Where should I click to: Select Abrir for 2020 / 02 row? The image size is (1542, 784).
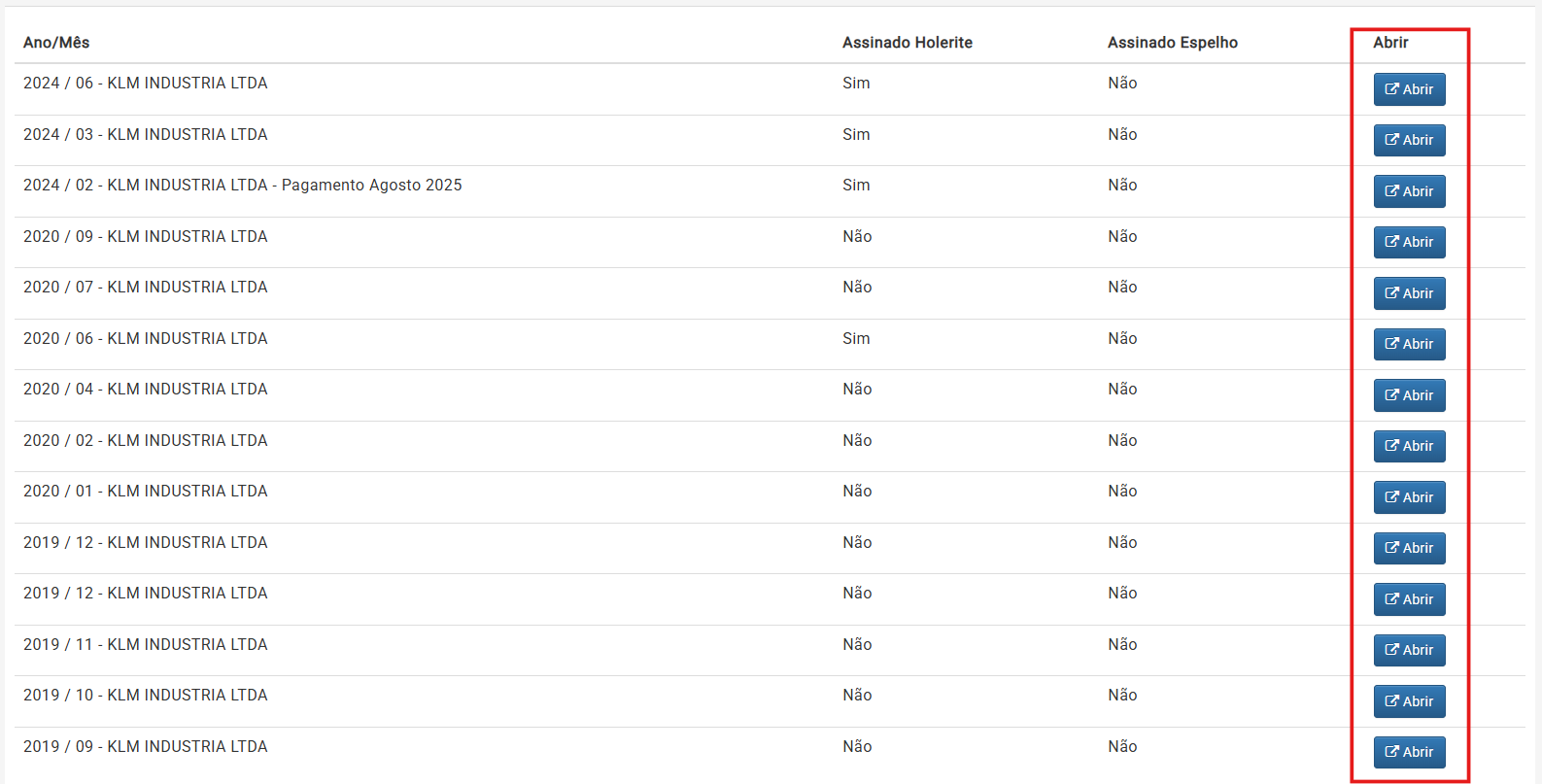(1409, 446)
